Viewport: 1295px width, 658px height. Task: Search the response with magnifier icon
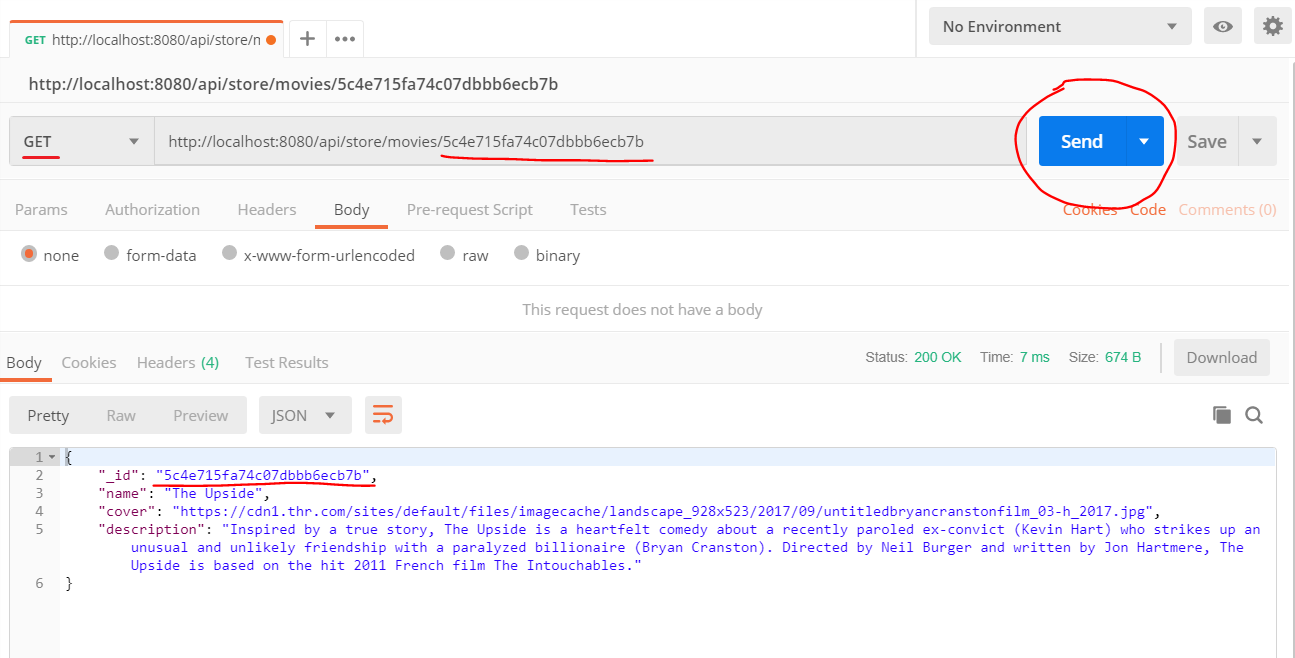click(1254, 415)
